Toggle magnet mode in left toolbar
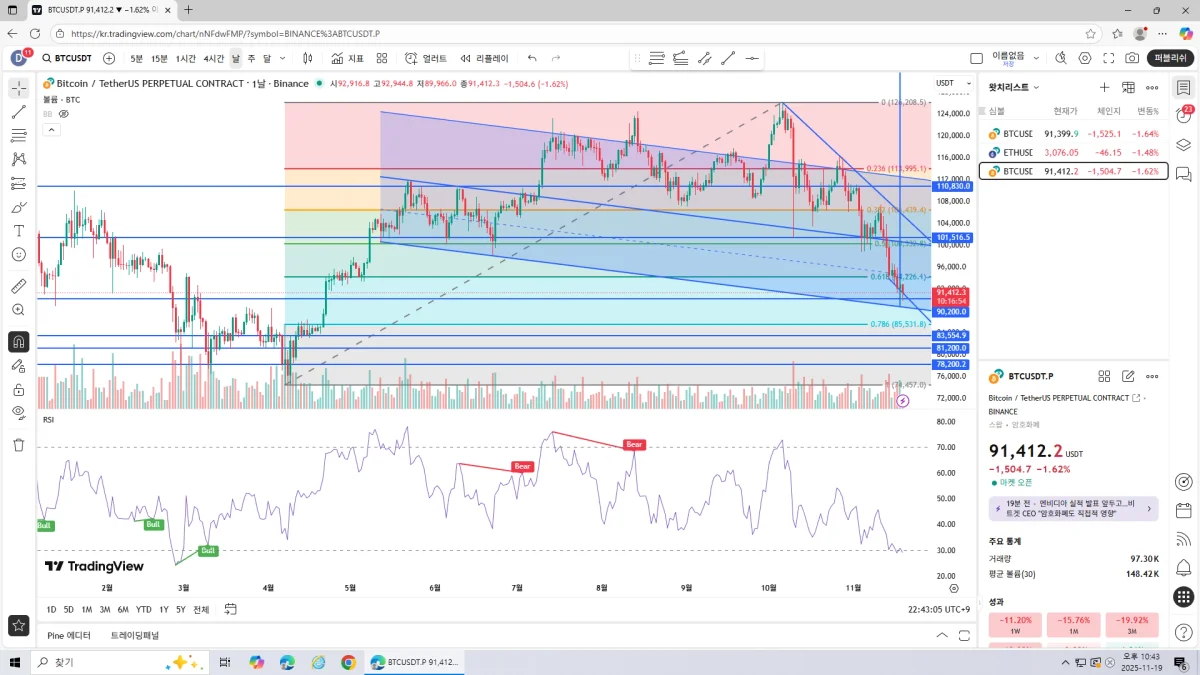Screen dimensions: 1200x675 18,342
